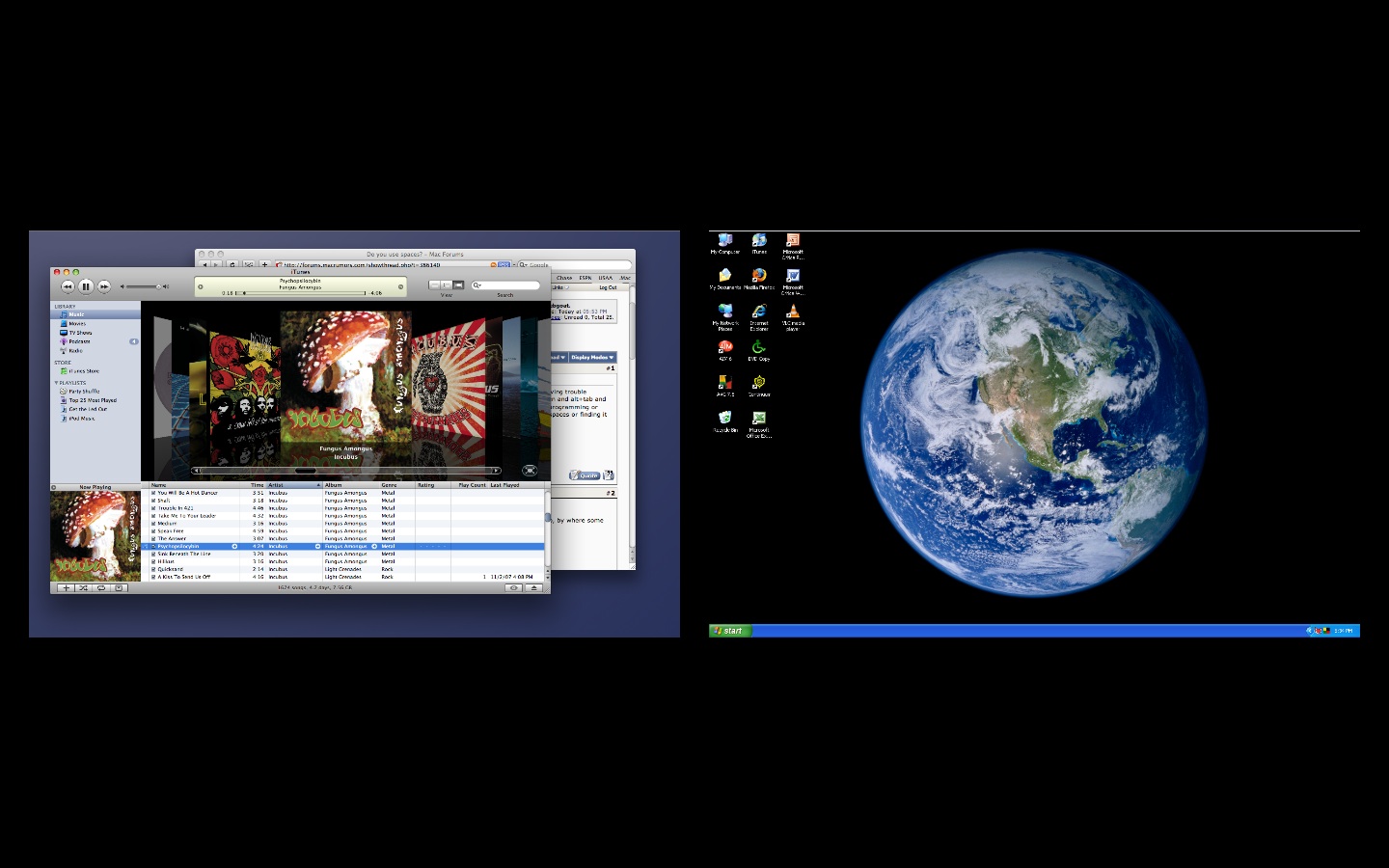This screenshot has width=1389, height=868.
Task: Open the Top 25 Most Played playlist
Action: tap(95, 400)
